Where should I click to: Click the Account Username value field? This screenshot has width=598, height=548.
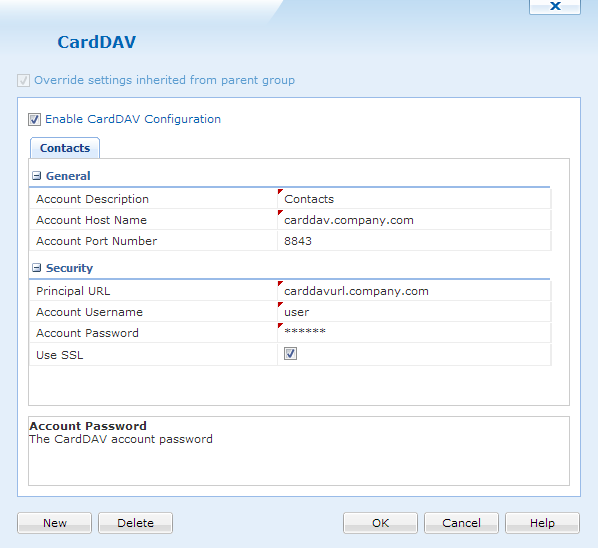pos(414,312)
